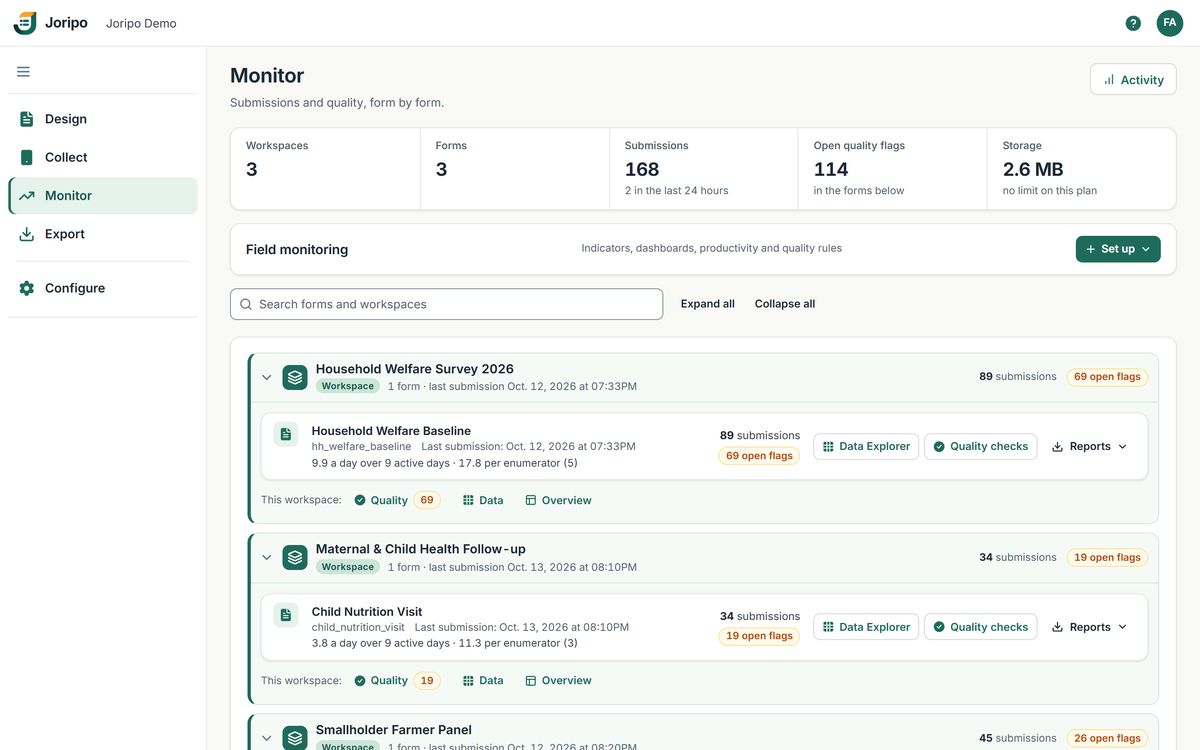The width and height of the screenshot is (1200, 750).
Task: Collapse the Household Welfare Survey 2026 workspace
Action: tap(266, 377)
